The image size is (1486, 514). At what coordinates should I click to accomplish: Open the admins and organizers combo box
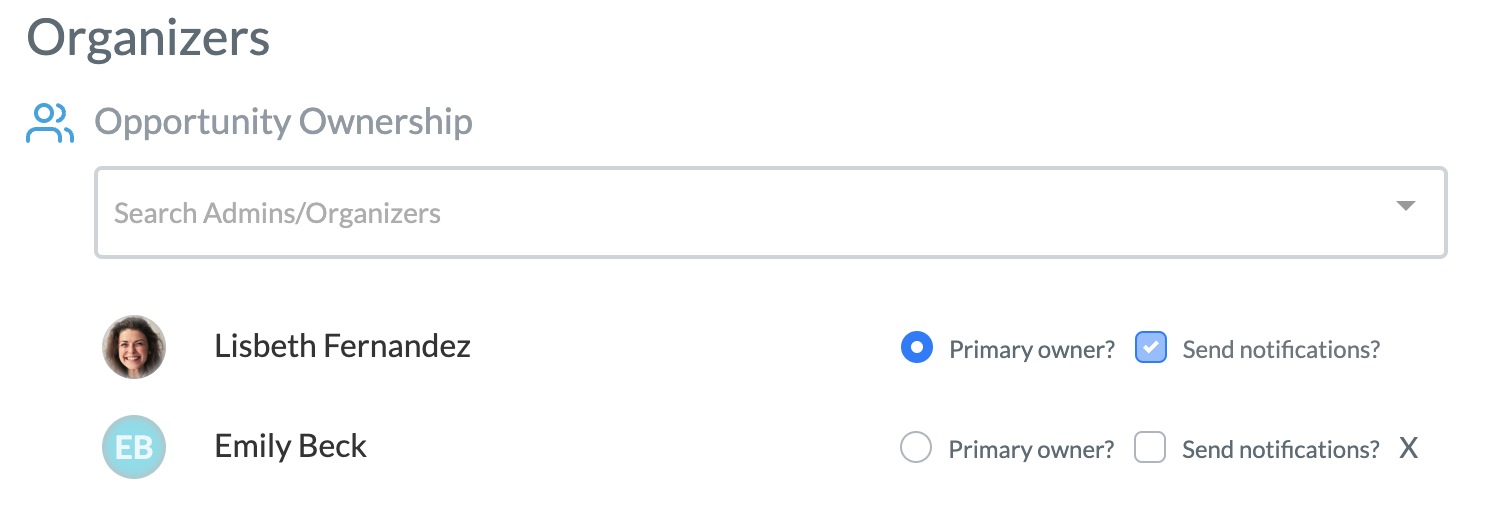[x=770, y=213]
